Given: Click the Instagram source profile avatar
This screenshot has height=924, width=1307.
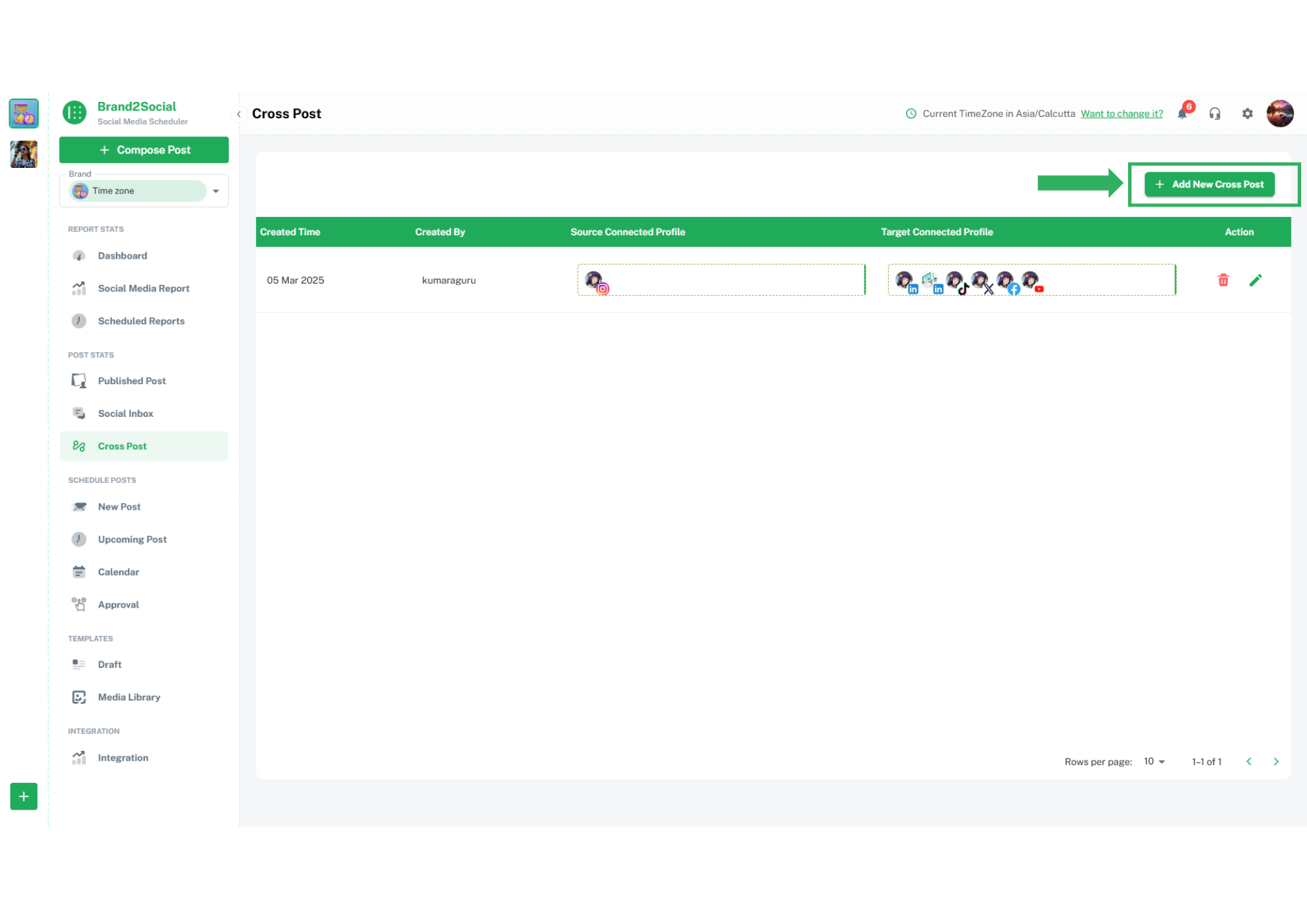Looking at the screenshot, I should click(x=594, y=280).
